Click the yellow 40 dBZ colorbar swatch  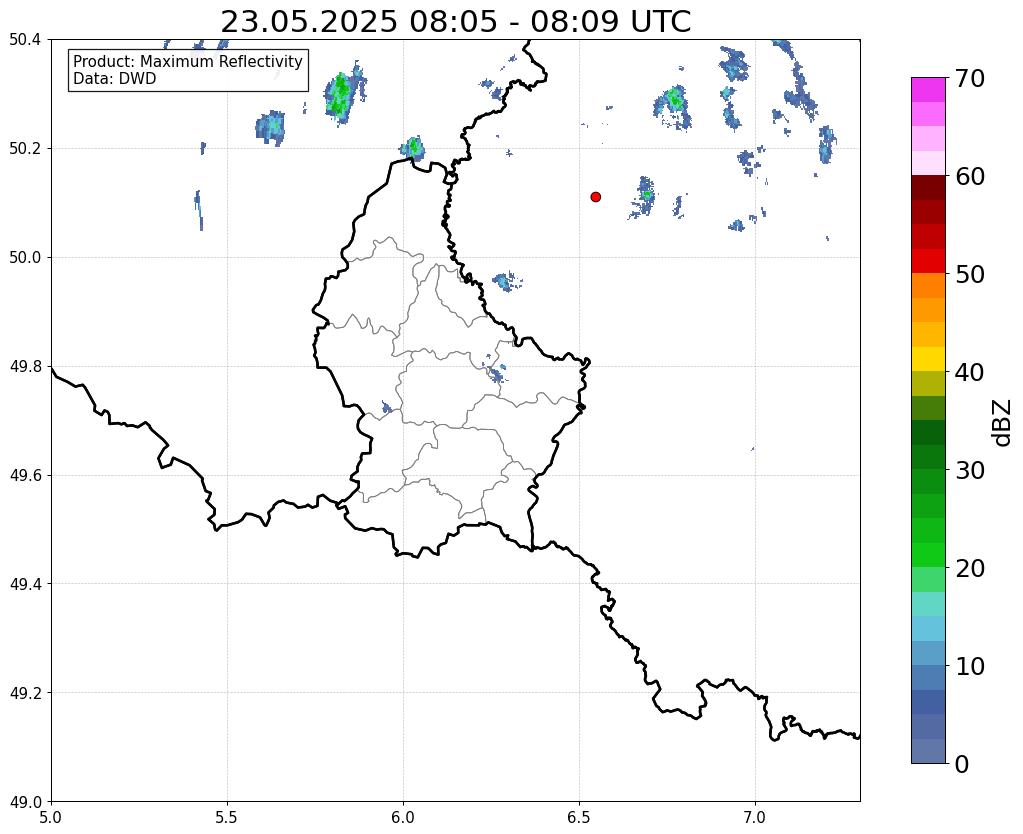[928, 359]
